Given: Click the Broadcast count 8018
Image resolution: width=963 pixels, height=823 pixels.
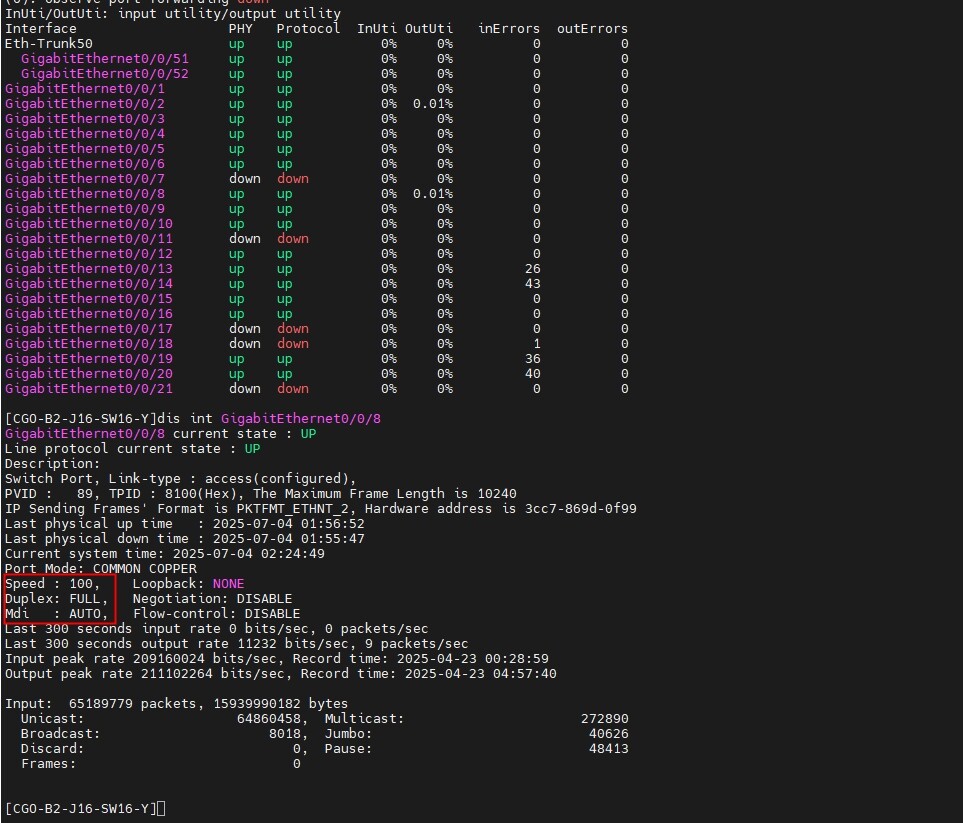Looking at the screenshot, I should click(x=284, y=733).
